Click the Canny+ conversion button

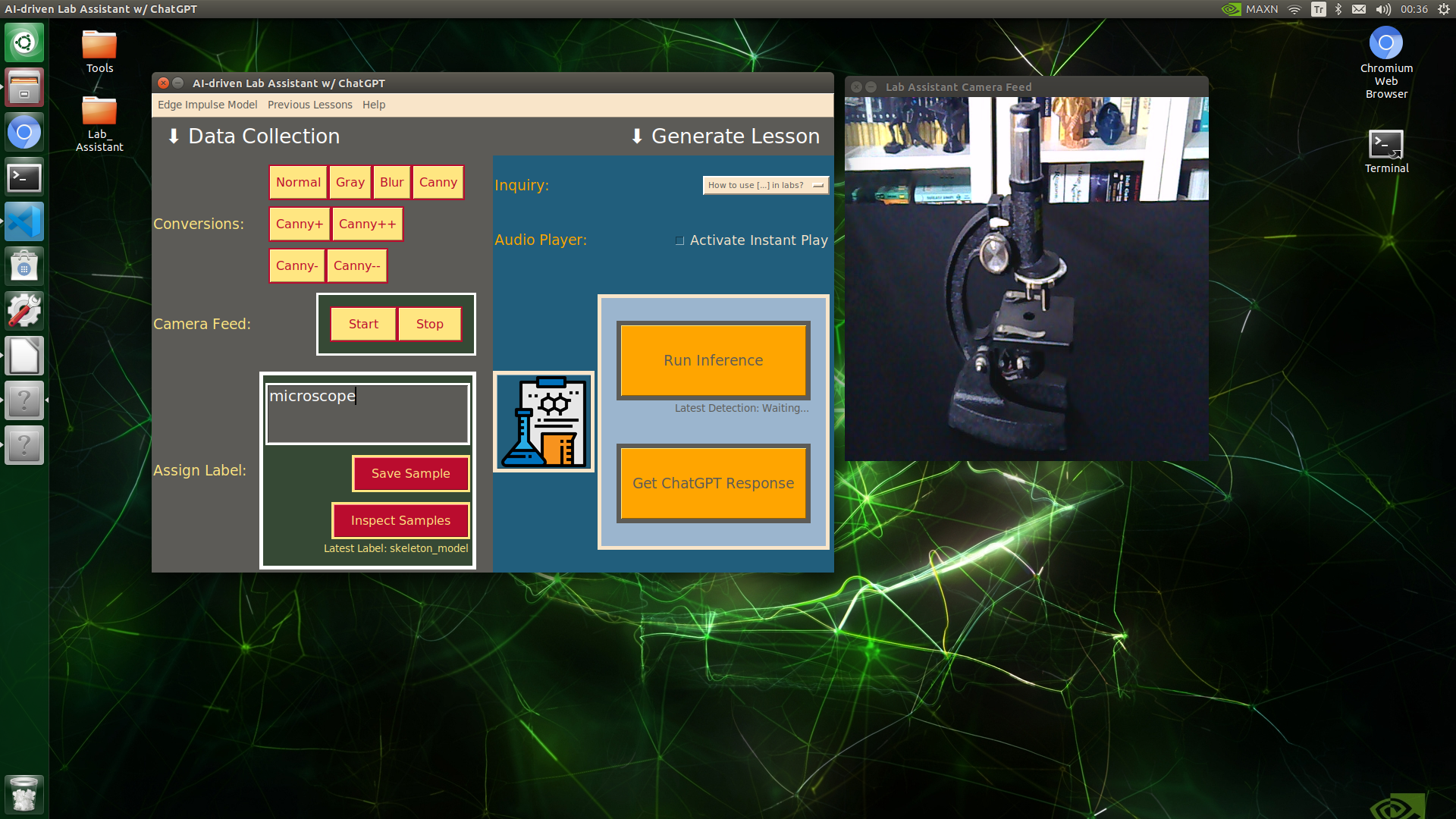pyautogui.click(x=297, y=223)
